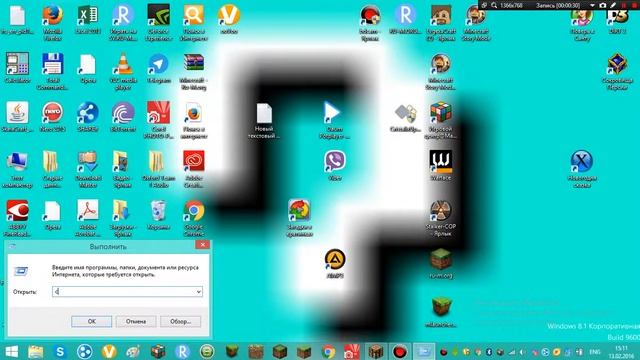Open the orange magnifier search desktop shortcut
640x360 pixels.
point(193,16)
